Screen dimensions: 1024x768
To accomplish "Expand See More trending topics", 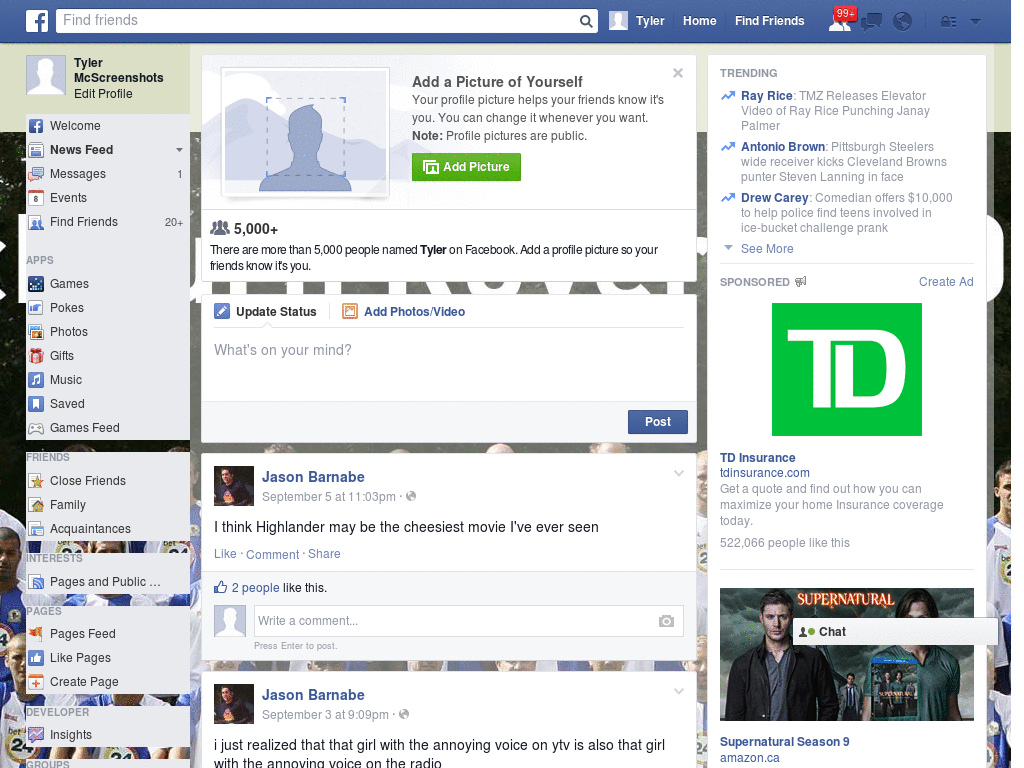I will [x=767, y=249].
